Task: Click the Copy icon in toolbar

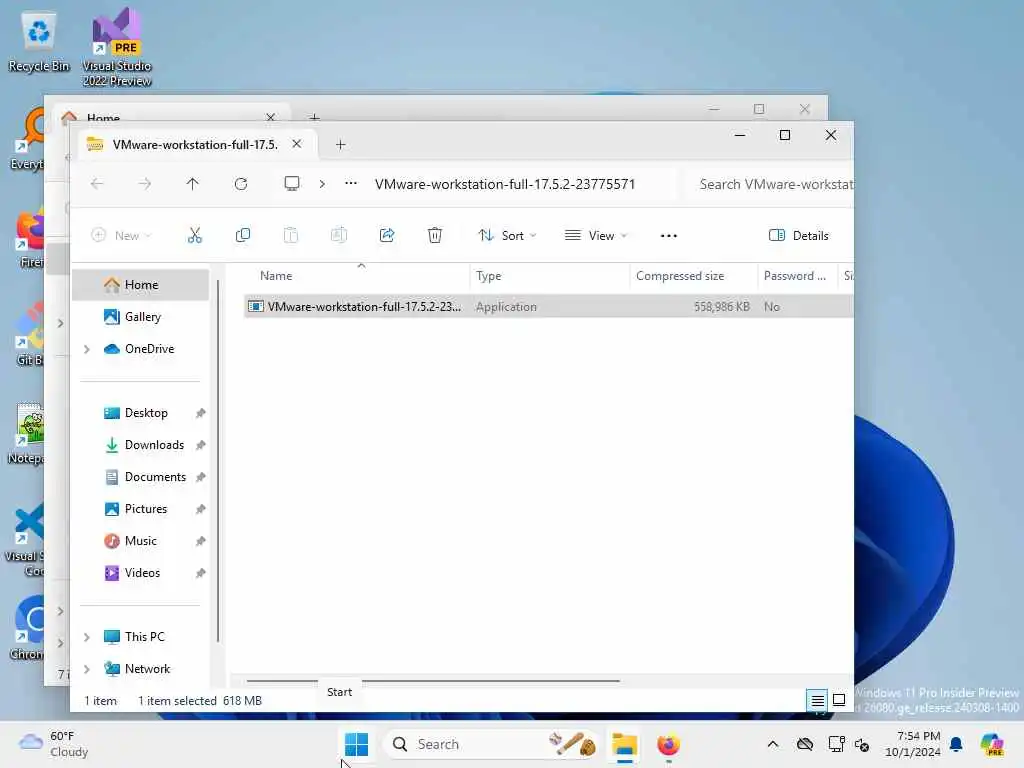Action: coord(242,235)
